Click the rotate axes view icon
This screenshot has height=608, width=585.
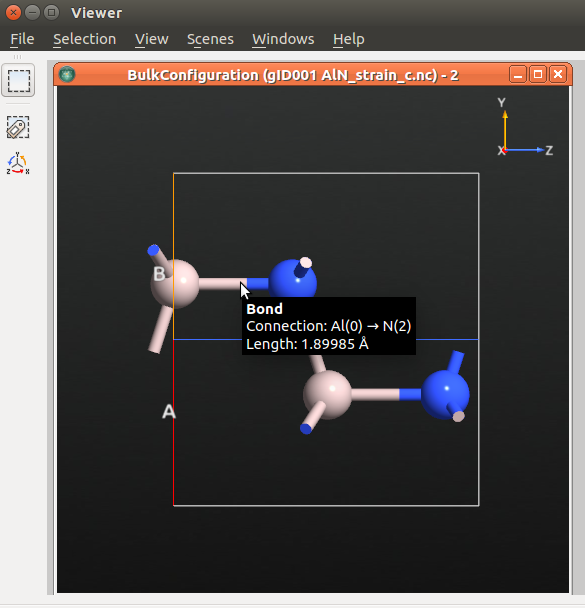click(x=18, y=163)
